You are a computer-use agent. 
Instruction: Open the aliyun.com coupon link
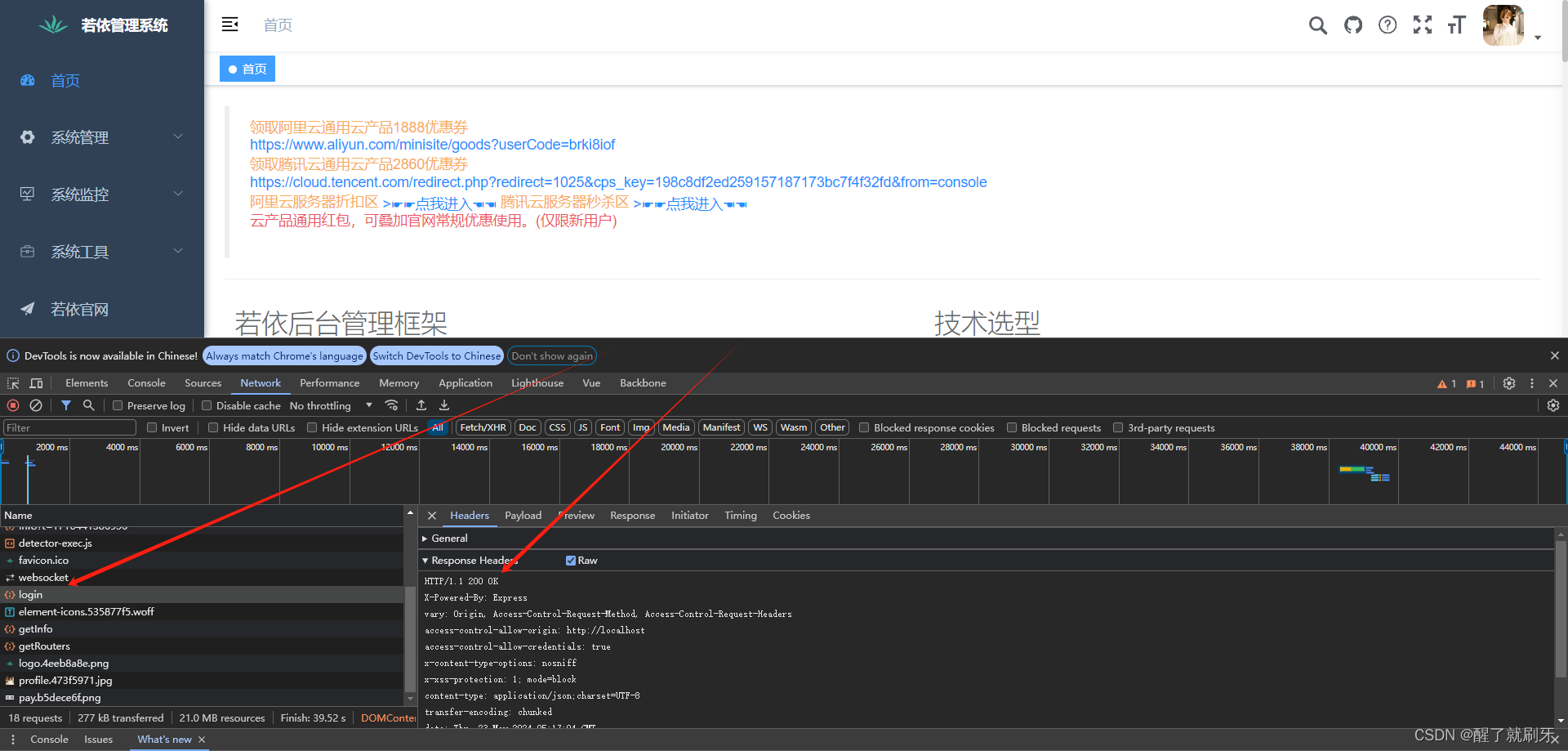pos(432,145)
